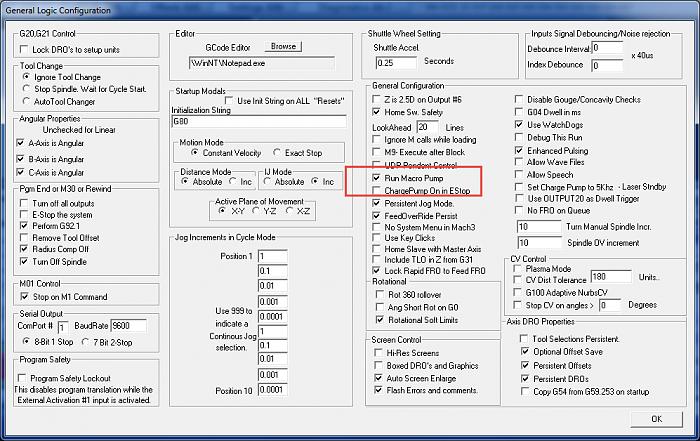Click the LookAhead lines field
Viewport: 700px width, 441px height.
click(427, 127)
